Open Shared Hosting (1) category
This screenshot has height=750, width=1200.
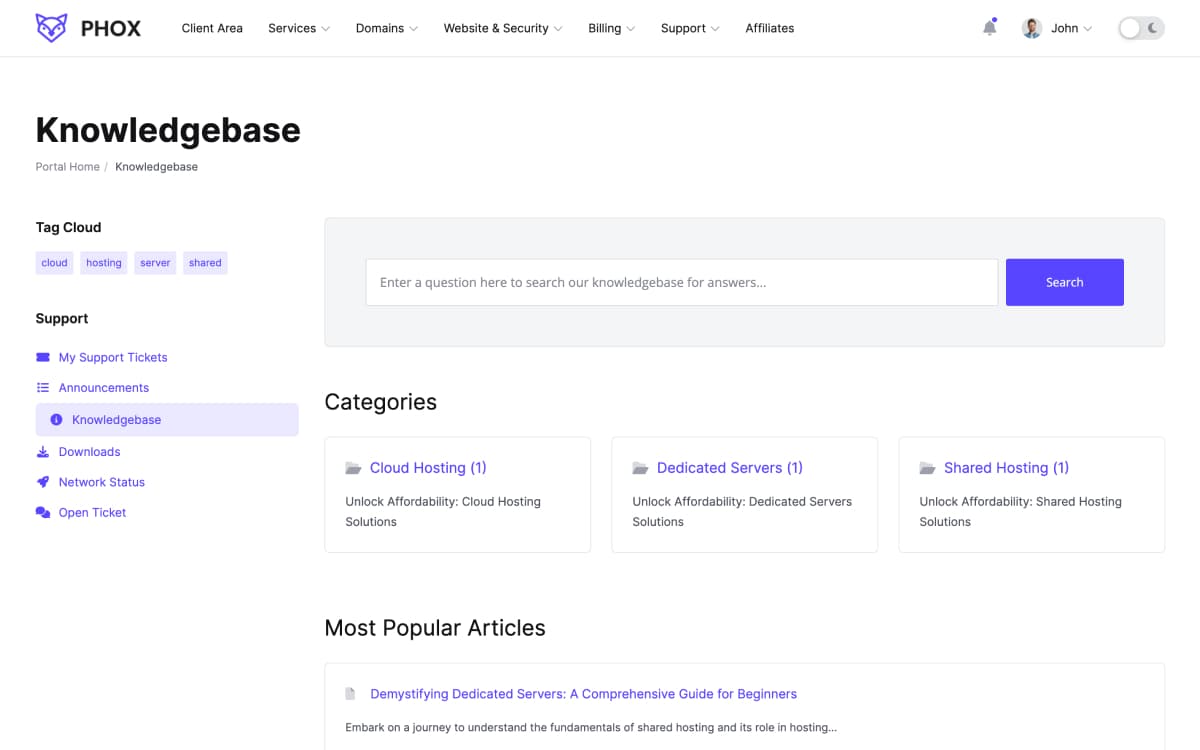pyautogui.click(x=1006, y=468)
